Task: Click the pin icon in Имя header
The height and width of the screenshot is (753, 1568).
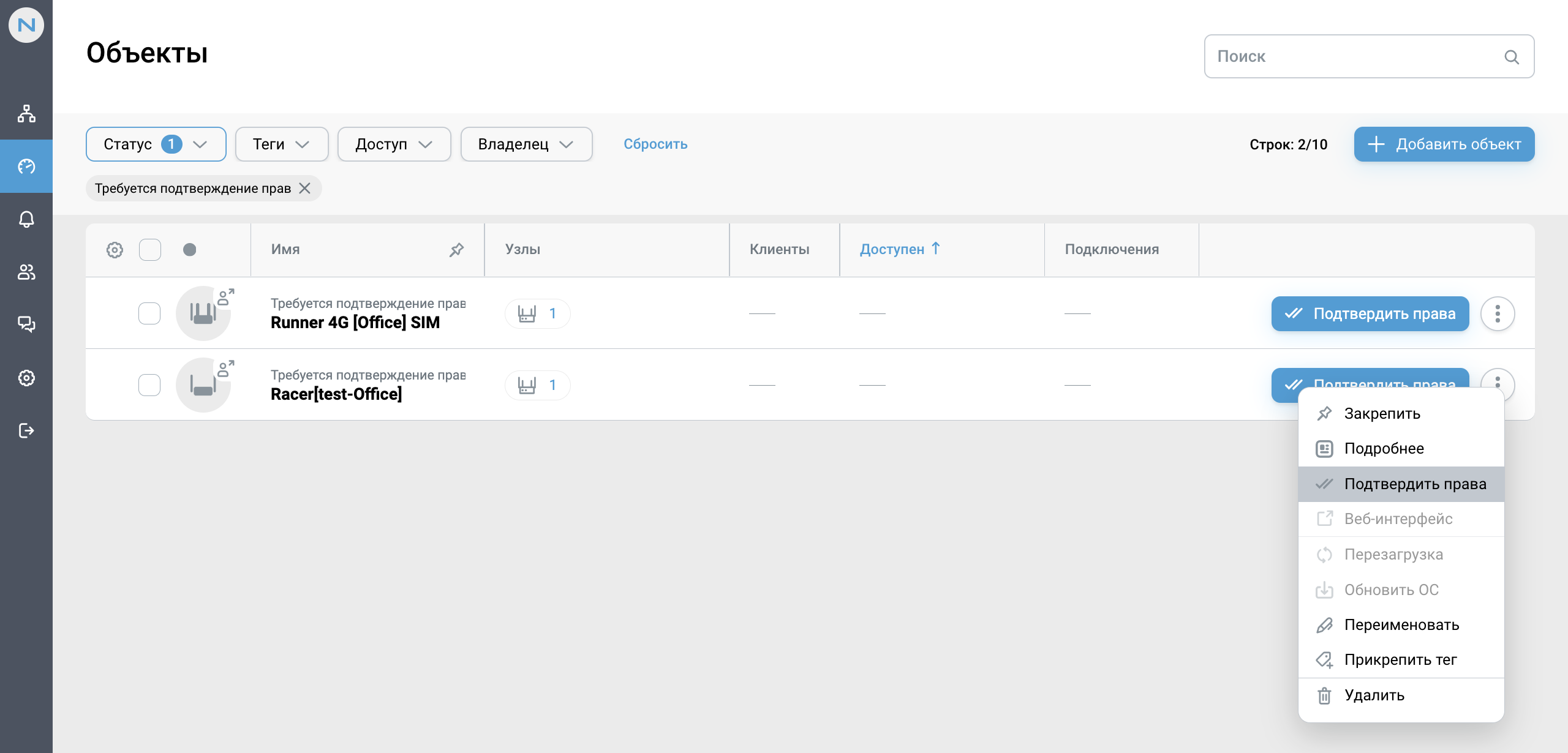Action: point(456,250)
